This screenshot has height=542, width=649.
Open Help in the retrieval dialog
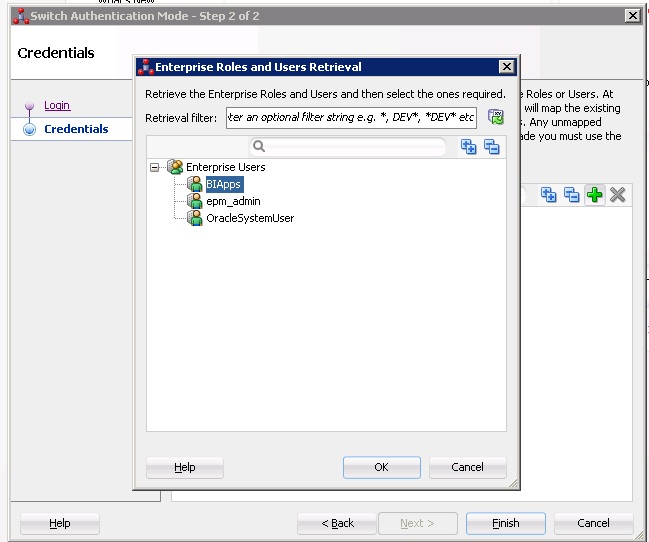(185, 467)
